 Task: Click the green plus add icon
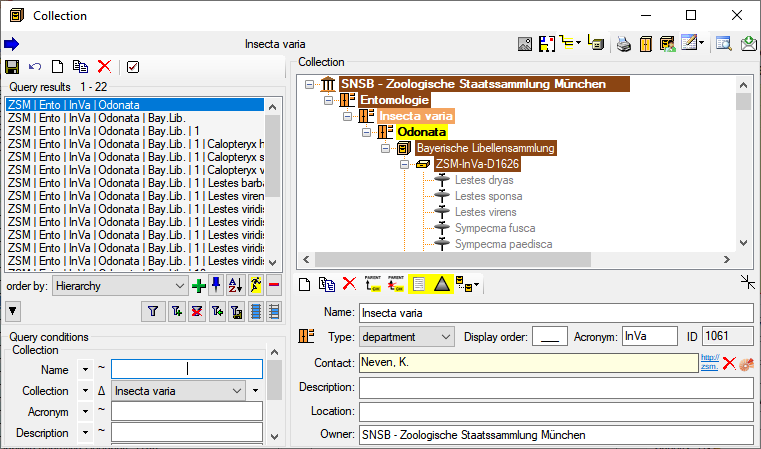pyautogui.click(x=199, y=286)
